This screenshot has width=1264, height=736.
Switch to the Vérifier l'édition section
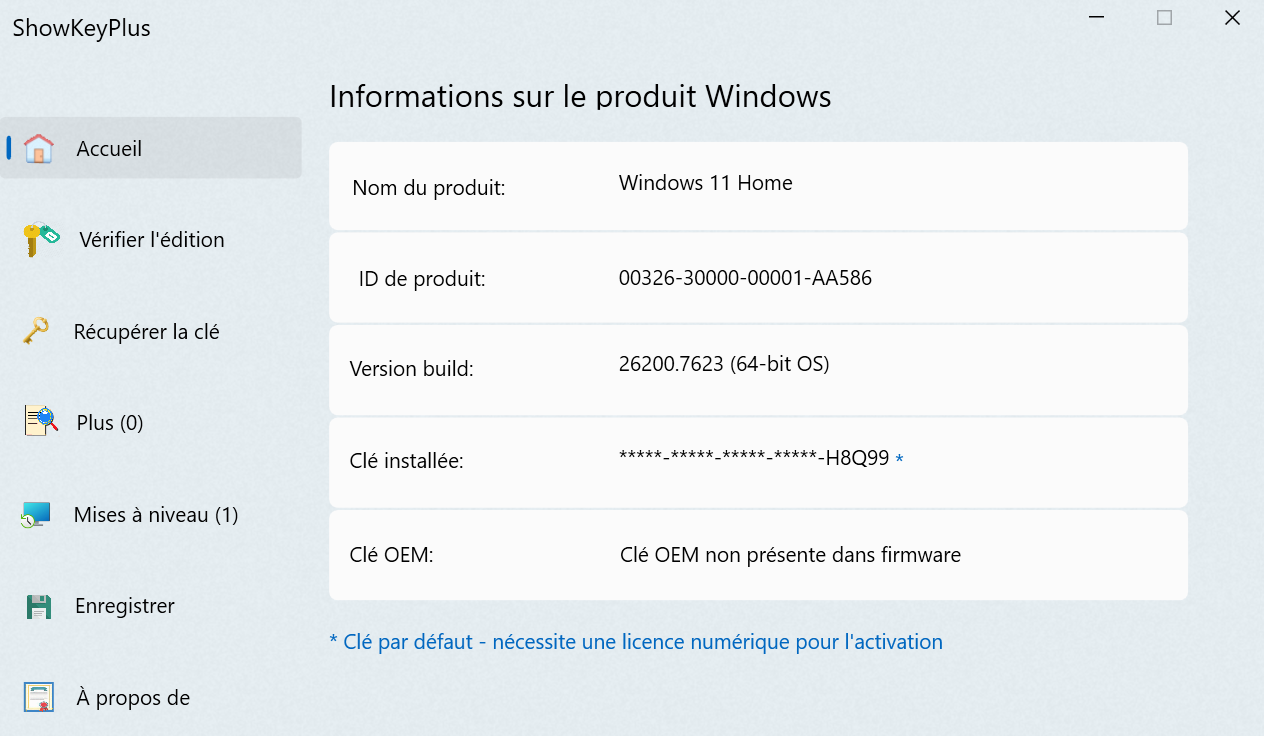click(152, 239)
